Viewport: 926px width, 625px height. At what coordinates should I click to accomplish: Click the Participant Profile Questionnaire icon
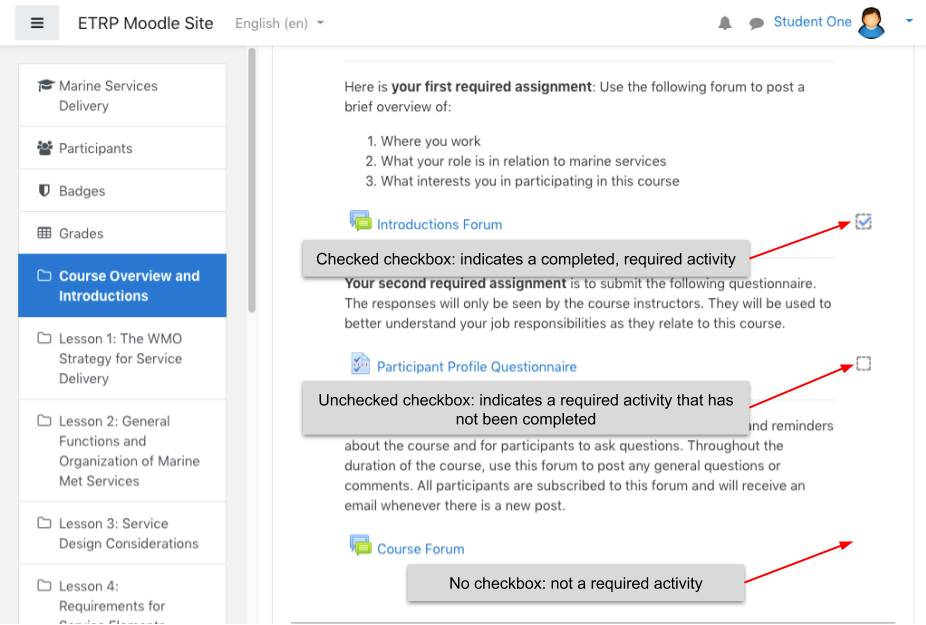(x=360, y=364)
